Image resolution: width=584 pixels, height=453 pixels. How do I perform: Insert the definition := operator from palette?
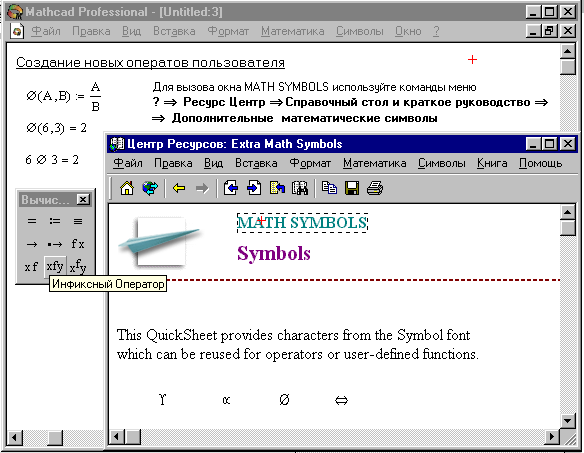55,221
